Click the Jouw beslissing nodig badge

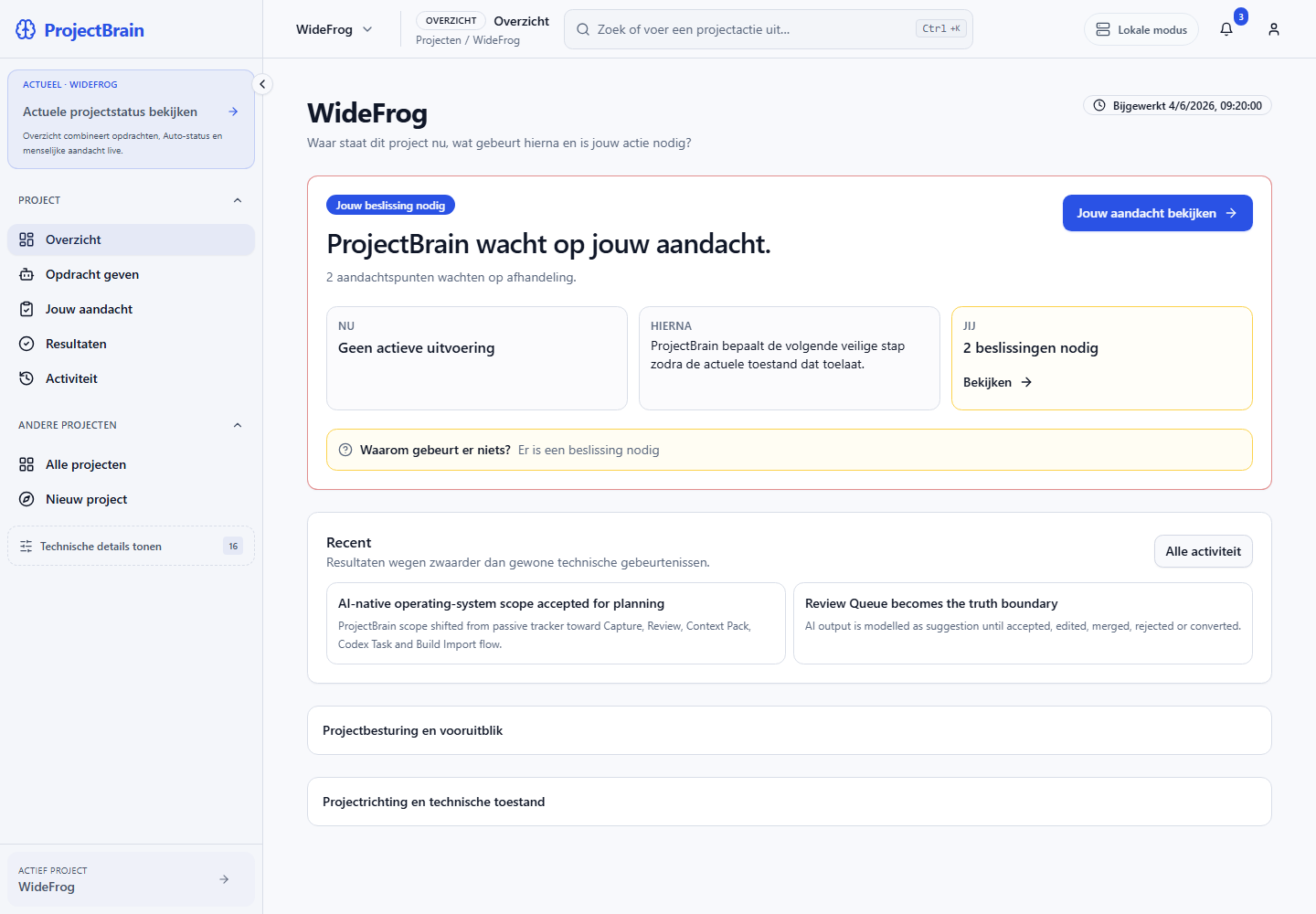(x=390, y=206)
